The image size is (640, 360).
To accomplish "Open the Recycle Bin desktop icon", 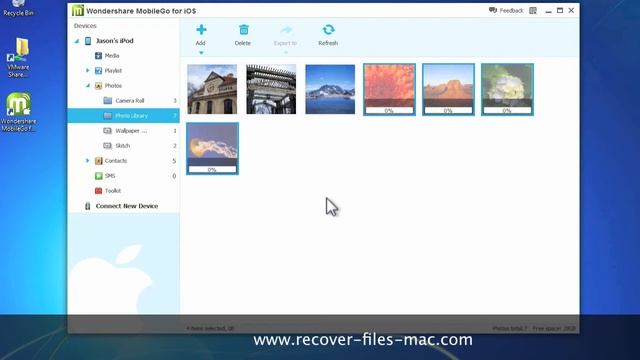I will click(18, 8).
